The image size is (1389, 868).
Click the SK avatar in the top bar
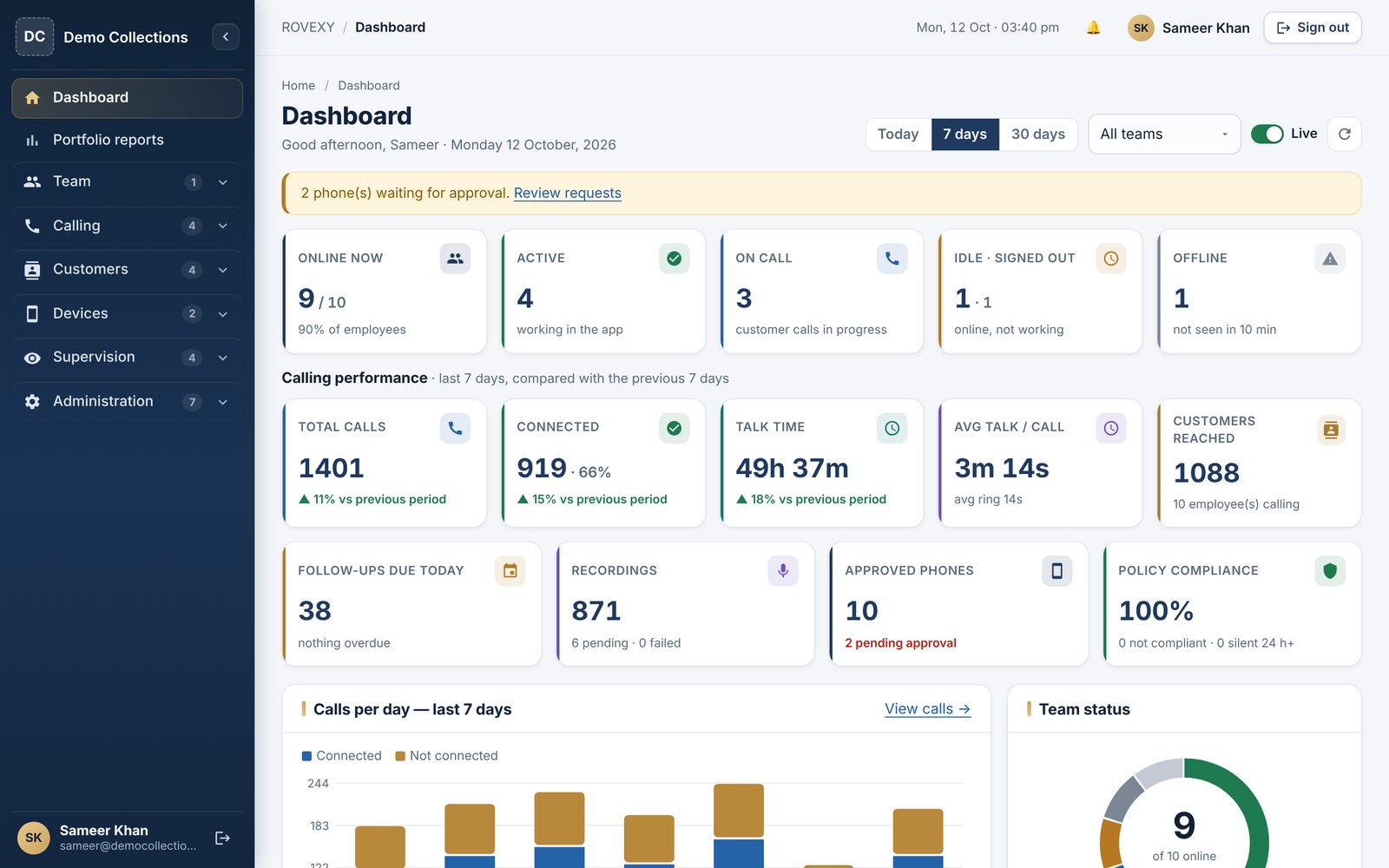[1141, 28]
